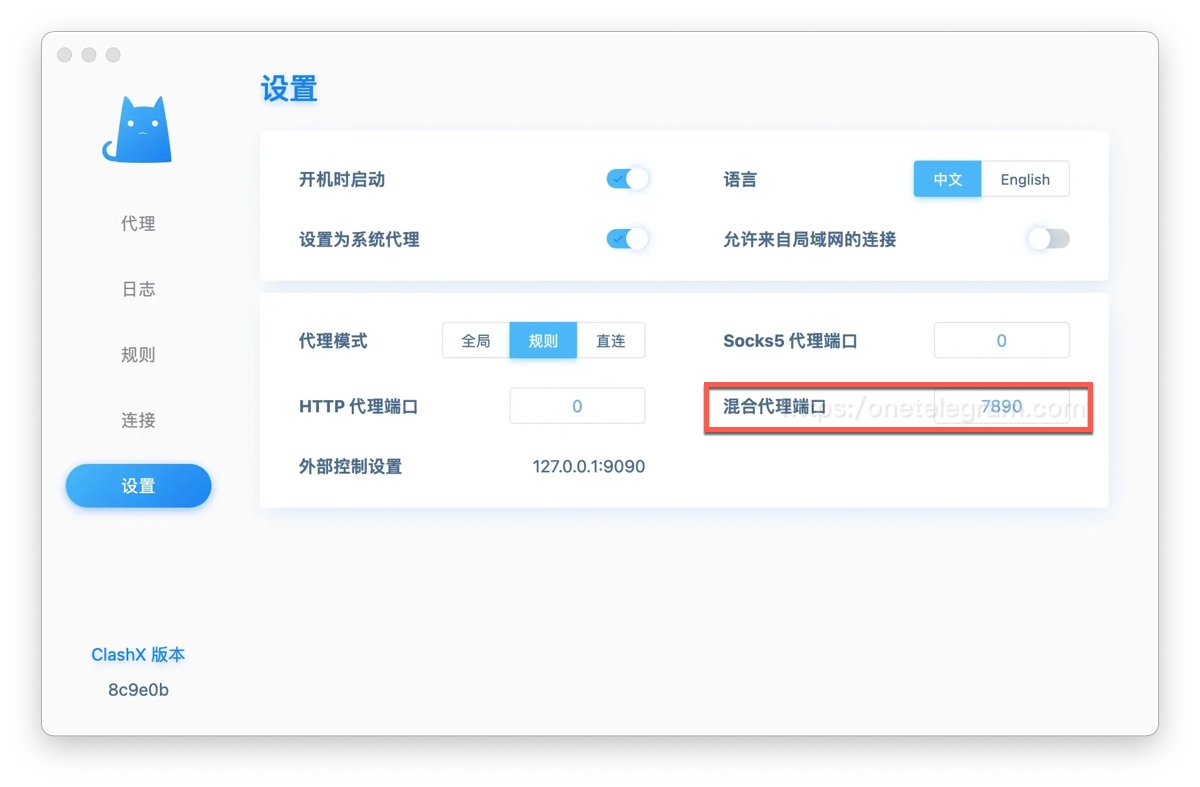Viewport: 1200px width, 787px height.
Task: Click the 外部控制设置 label
Action: click(x=350, y=466)
